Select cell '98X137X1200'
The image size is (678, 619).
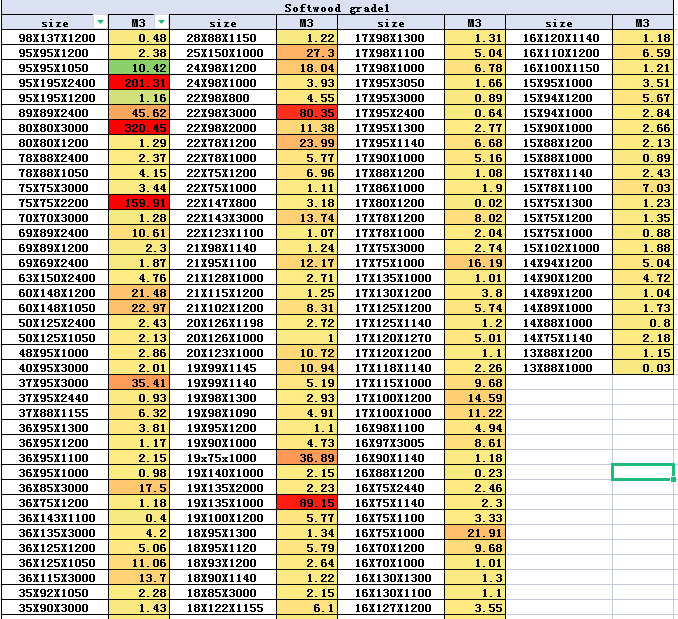coord(55,38)
